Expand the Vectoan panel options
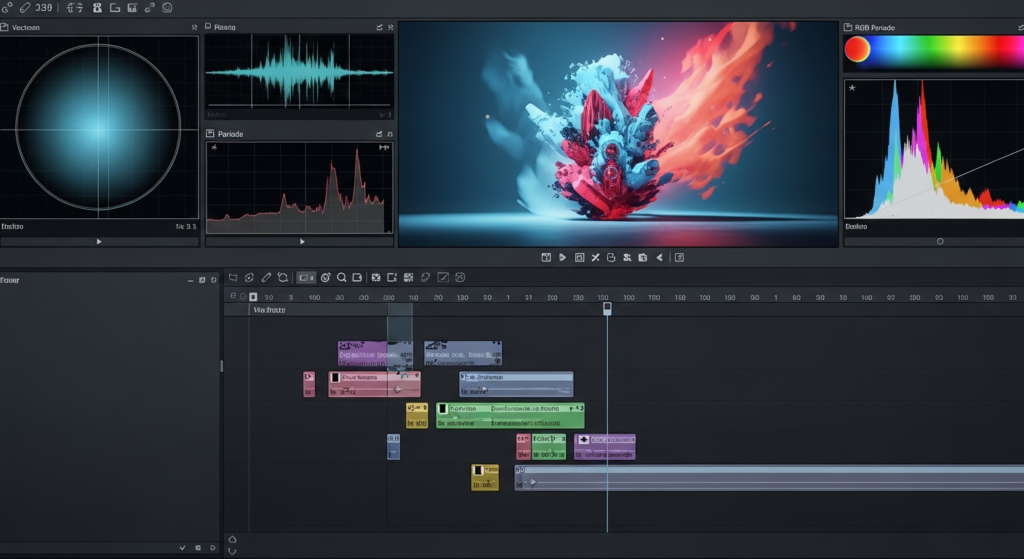This screenshot has width=1024, height=559. pyautogui.click(x=194, y=28)
